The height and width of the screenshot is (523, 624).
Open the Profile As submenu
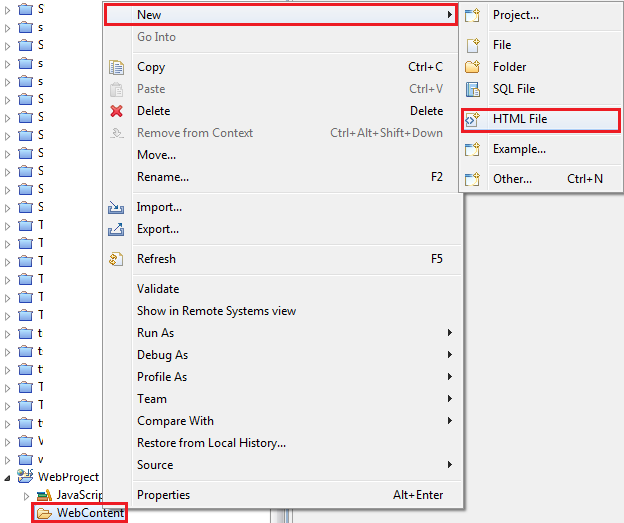[281, 377]
